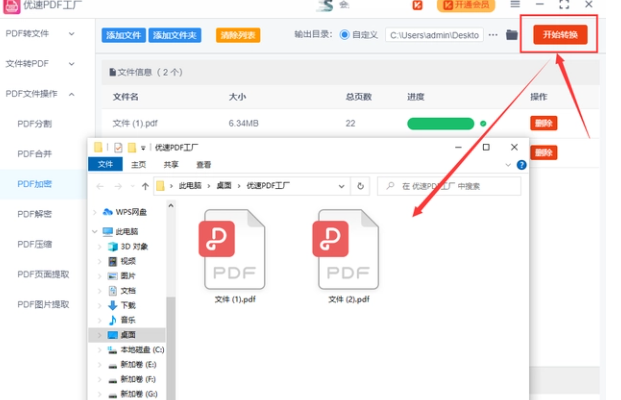Click Explorer search box
Screen dimensions: 621x400
(449, 186)
